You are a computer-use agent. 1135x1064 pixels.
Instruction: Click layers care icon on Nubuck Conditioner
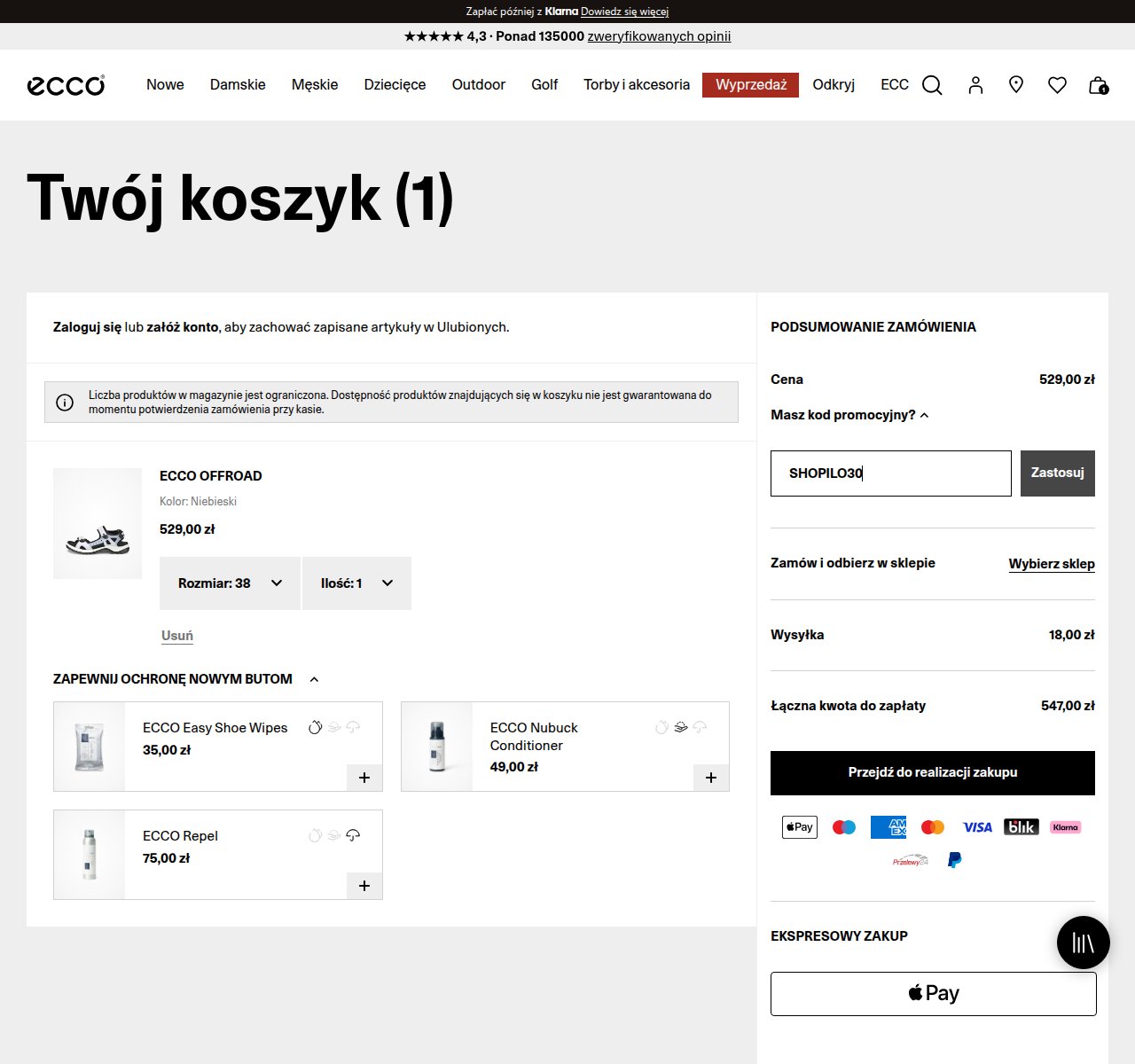[x=681, y=727]
